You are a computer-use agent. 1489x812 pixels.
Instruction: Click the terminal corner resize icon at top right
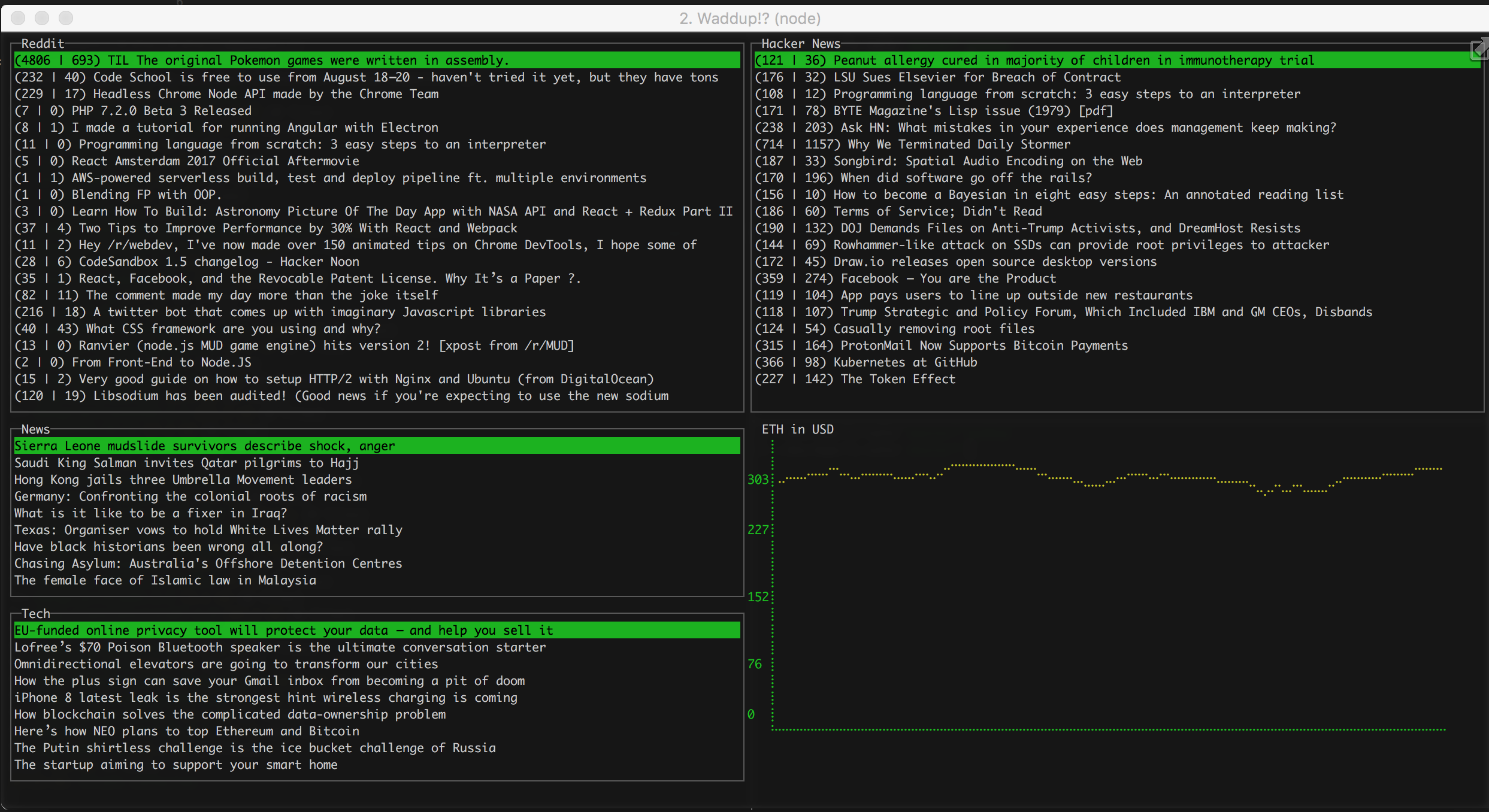tap(1480, 49)
